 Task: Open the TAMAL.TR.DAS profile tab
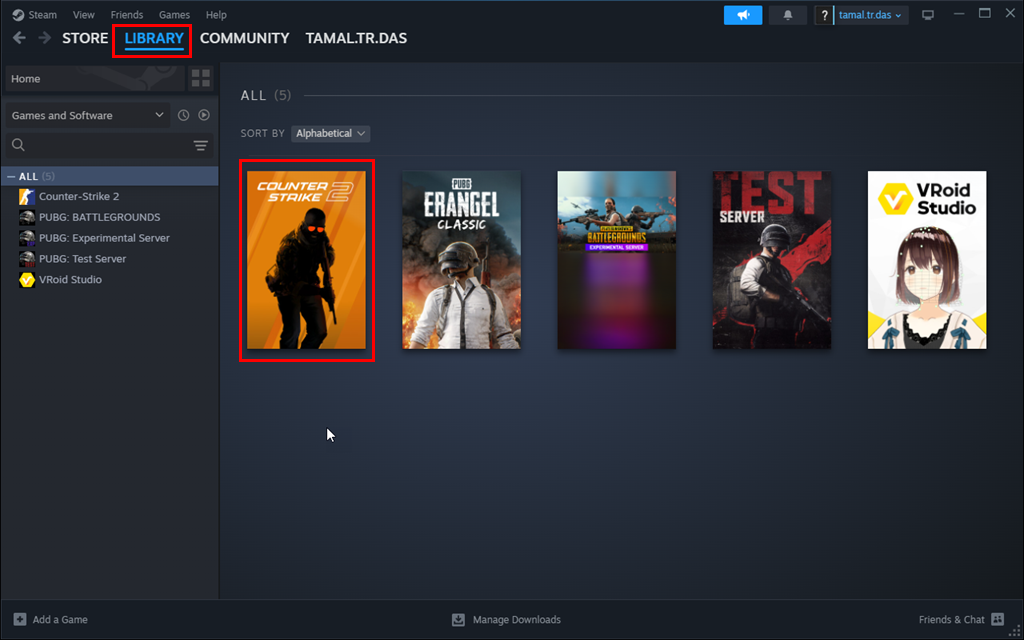click(x=356, y=38)
